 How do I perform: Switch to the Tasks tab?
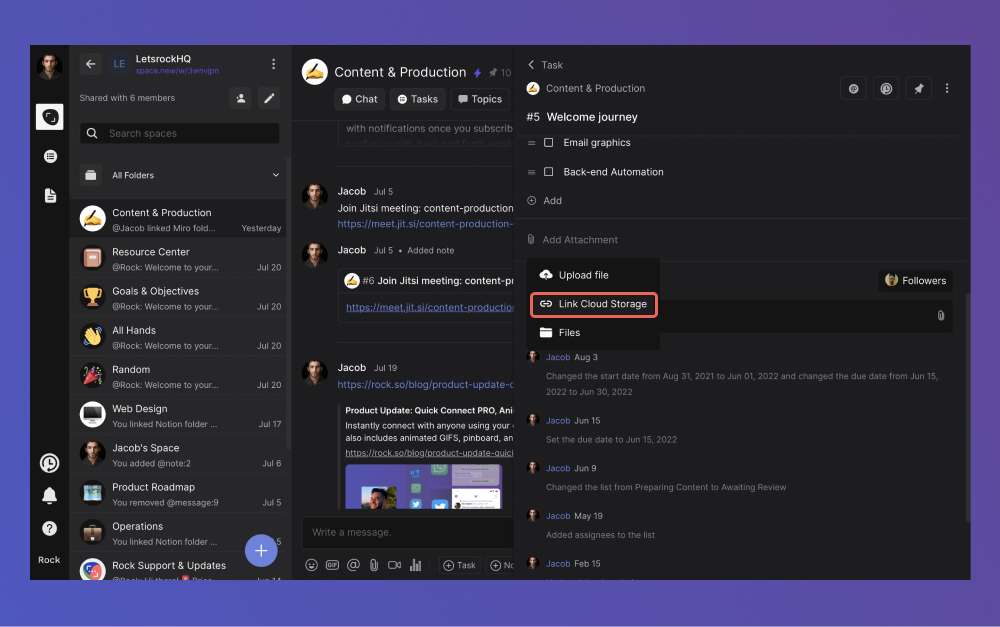coord(417,99)
